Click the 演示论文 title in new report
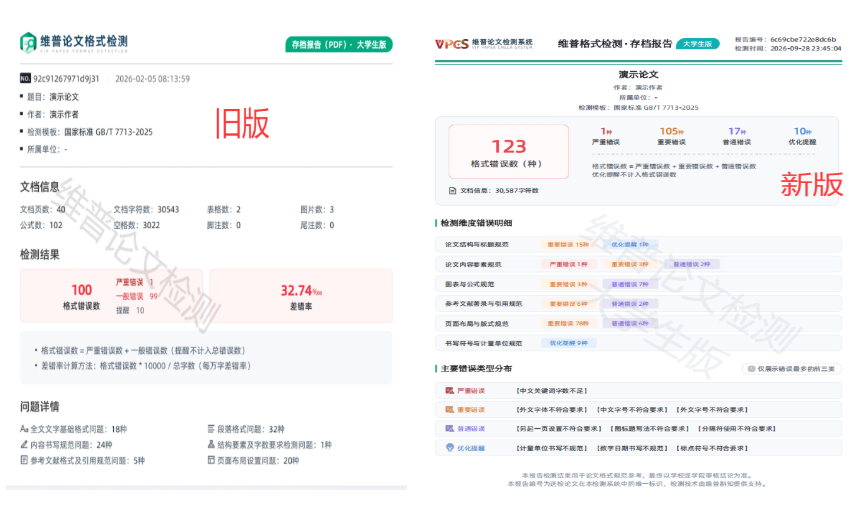This screenshot has height=511, width=857. point(638,74)
